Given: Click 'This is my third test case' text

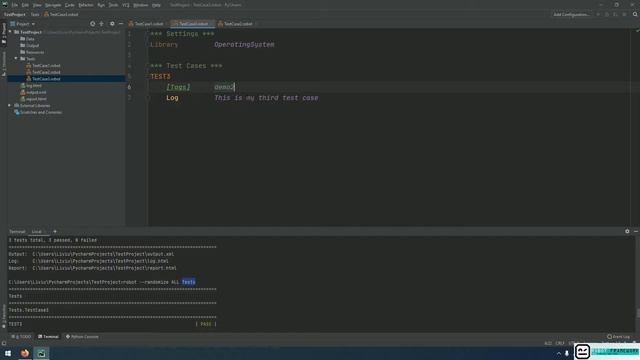Looking at the screenshot, I should pyautogui.click(x=266, y=98).
